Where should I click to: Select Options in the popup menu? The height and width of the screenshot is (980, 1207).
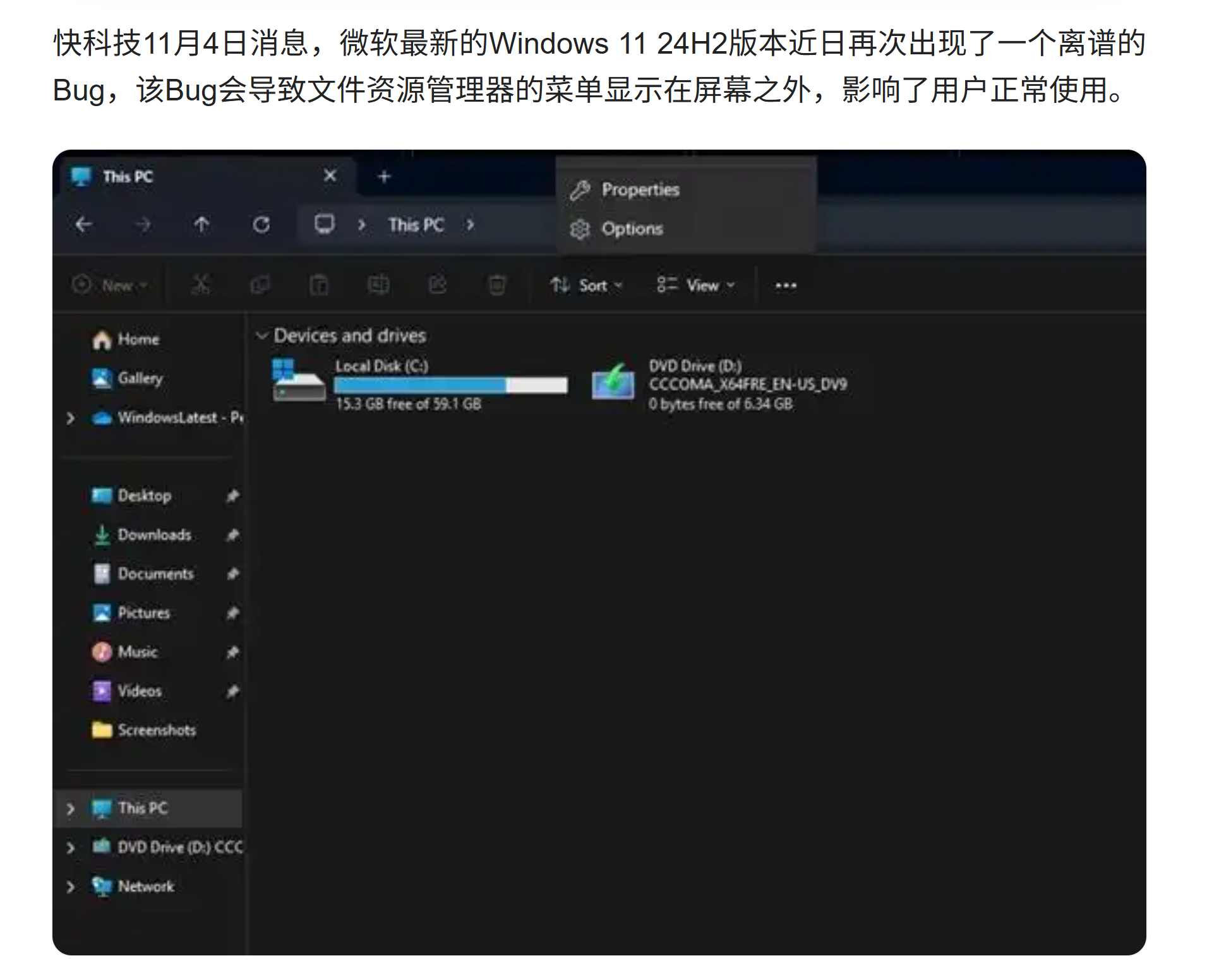click(687, 229)
